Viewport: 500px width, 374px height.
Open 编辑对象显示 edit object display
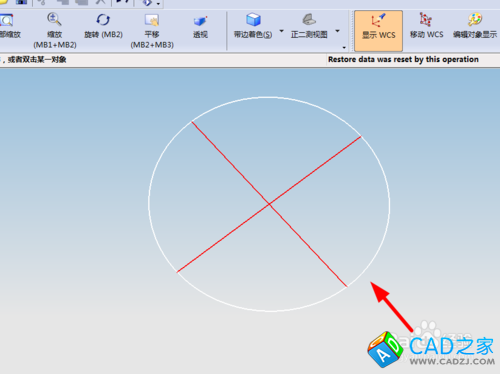coord(475,26)
